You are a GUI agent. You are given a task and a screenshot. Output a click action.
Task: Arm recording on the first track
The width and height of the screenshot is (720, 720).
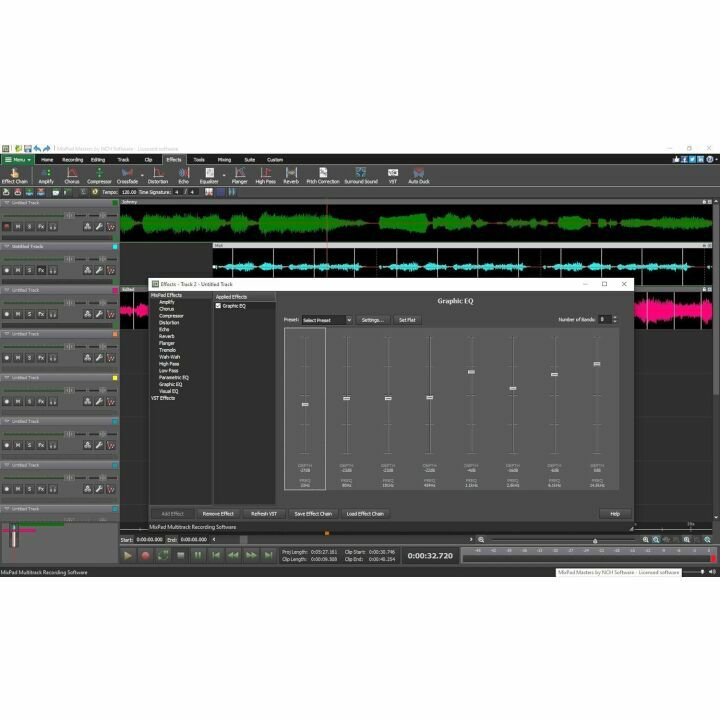tap(6, 226)
